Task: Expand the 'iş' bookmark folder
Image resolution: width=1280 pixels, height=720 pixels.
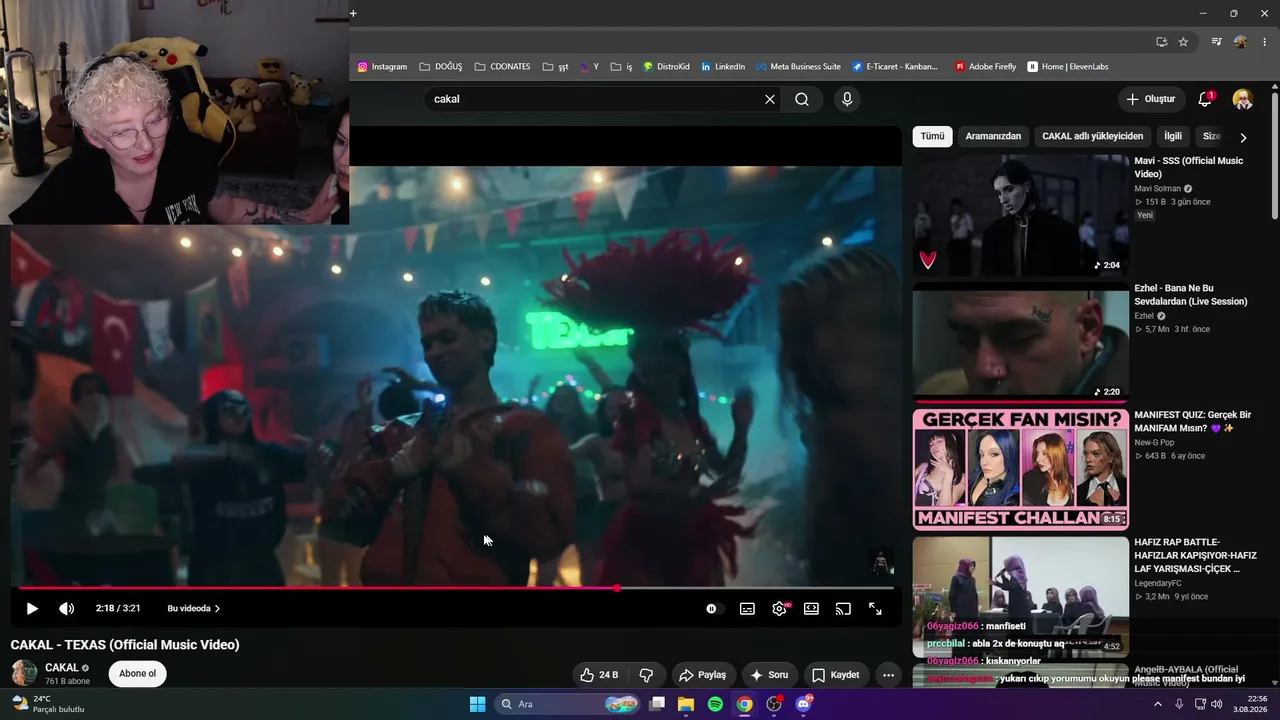Action: pyautogui.click(x=621, y=67)
